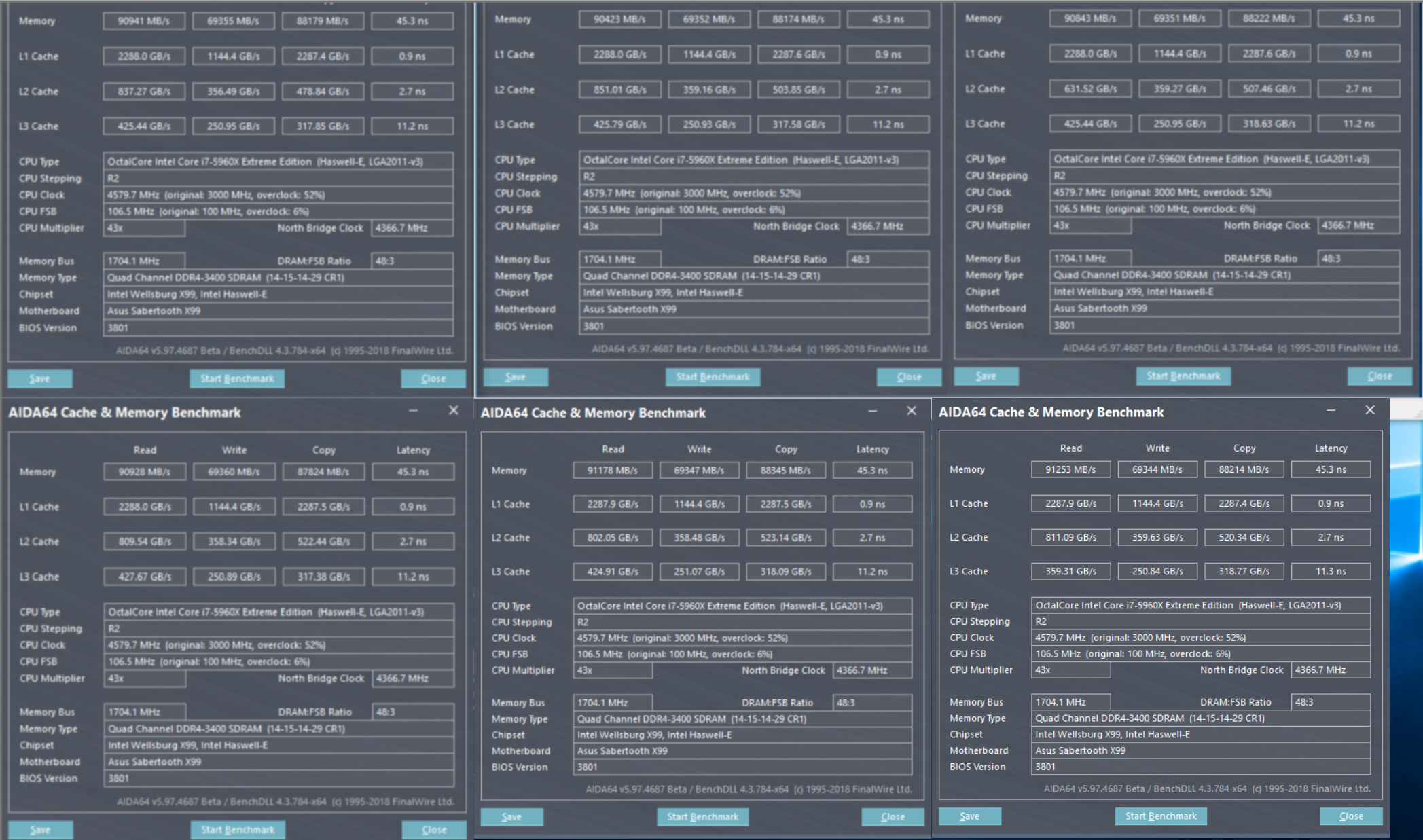Start Benchmark in window with 90423 MB/s read
Image resolution: width=1423 pixels, height=840 pixels.
point(713,377)
